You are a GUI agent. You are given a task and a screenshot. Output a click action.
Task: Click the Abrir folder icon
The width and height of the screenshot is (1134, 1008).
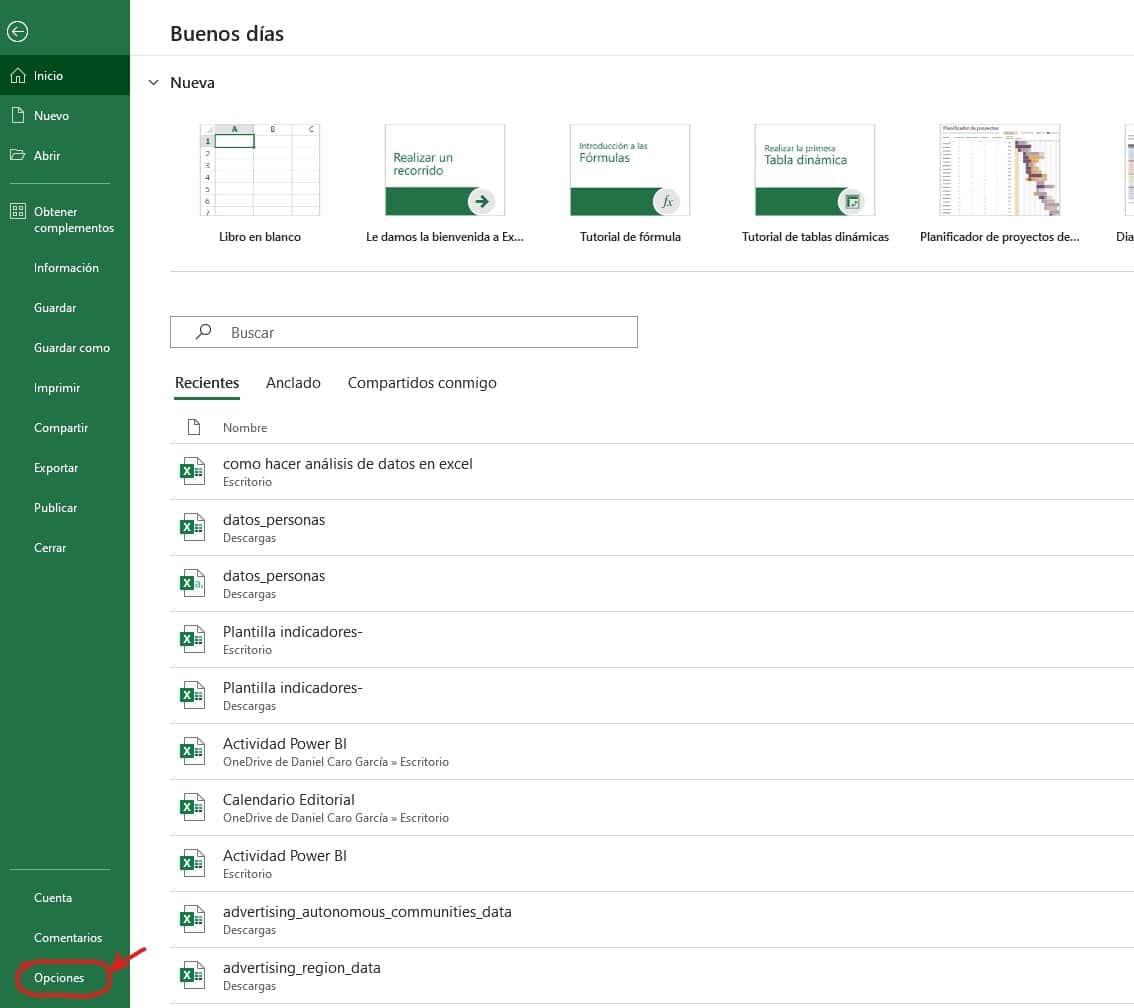coord(18,155)
